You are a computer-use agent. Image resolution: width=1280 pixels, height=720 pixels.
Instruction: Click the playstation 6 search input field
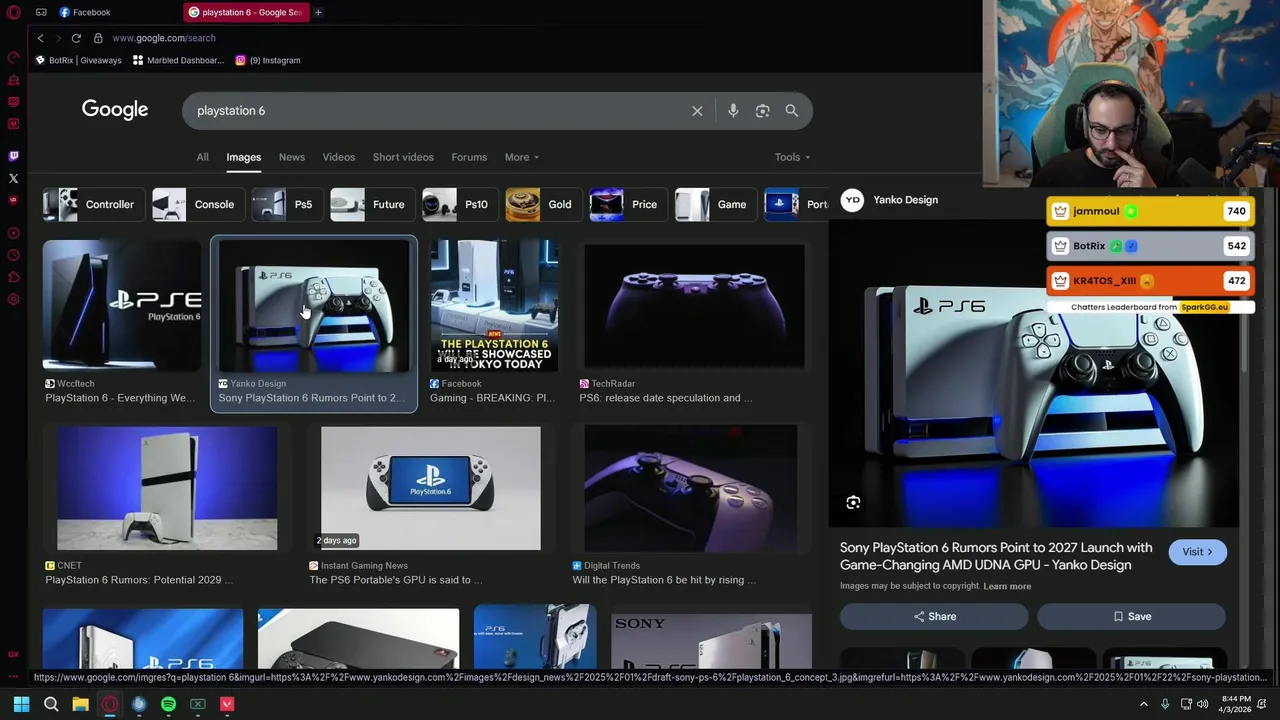[435, 111]
